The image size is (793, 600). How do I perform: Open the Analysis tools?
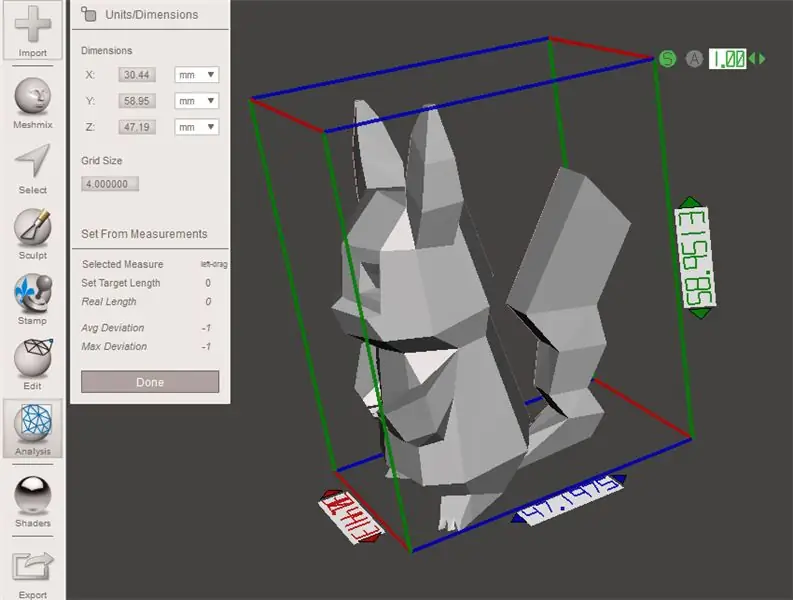33,428
